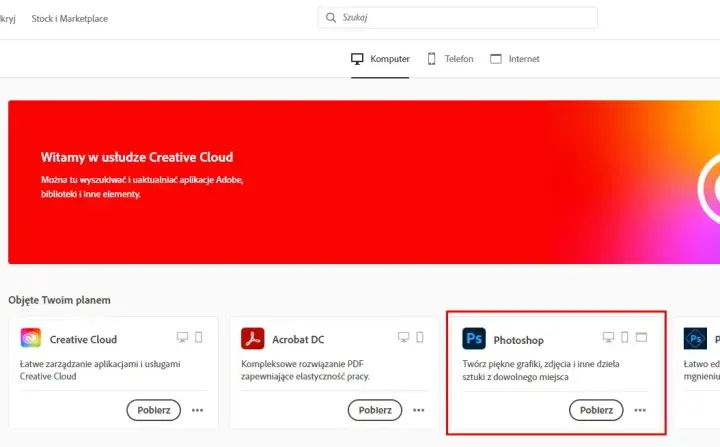Switch to the Telefon tab

pyautogui.click(x=450, y=59)
